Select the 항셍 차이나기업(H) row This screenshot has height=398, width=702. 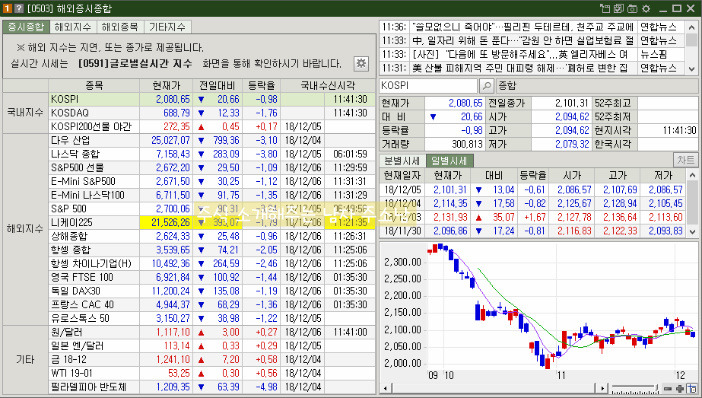coord(212,263)
